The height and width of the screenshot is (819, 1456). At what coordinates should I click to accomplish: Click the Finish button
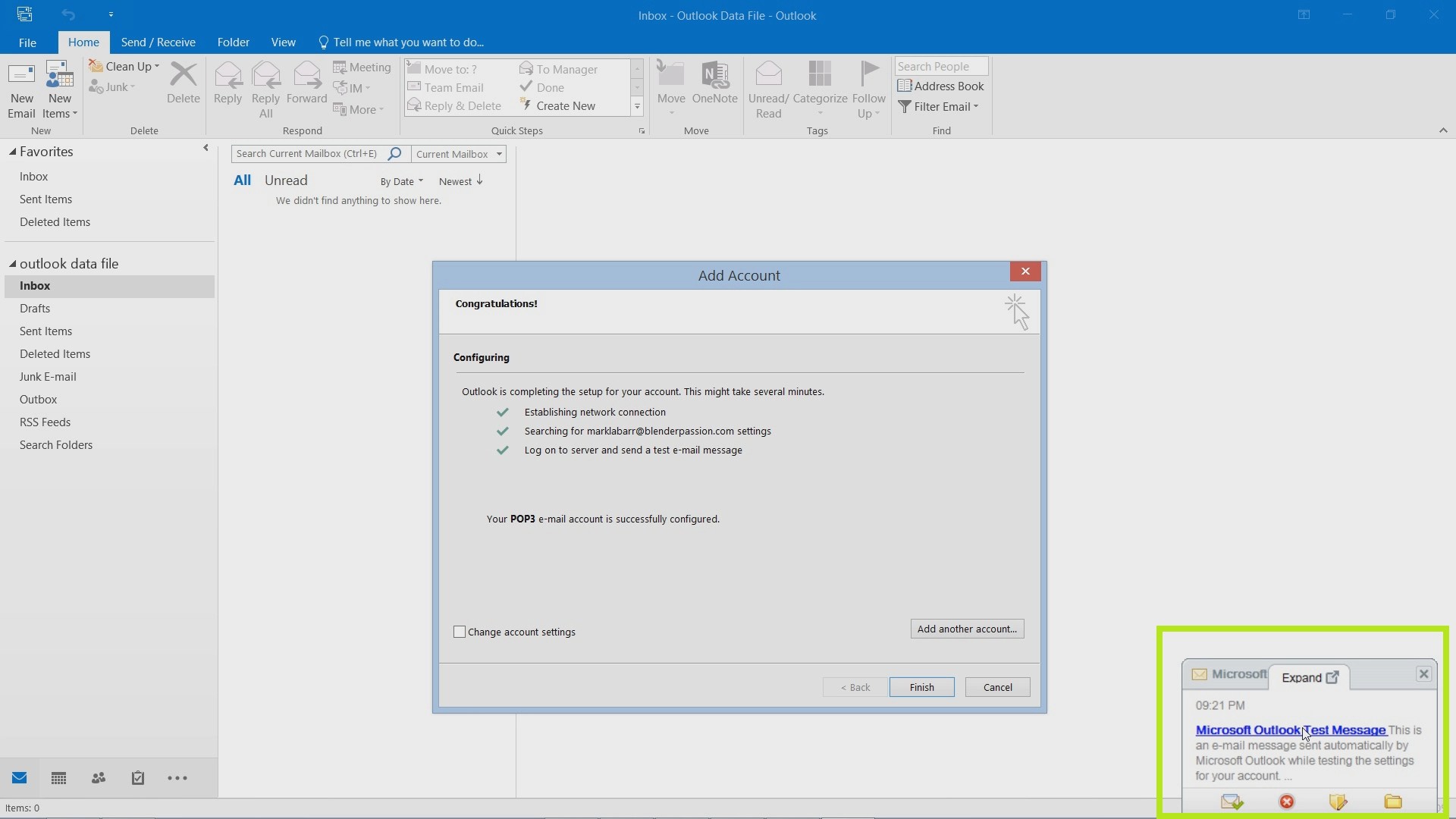click(x=921, y=687)
